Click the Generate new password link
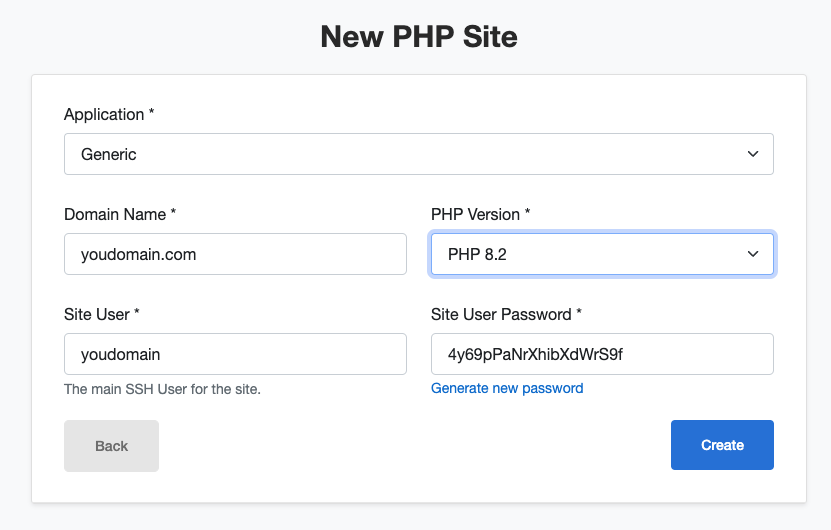This screenshot has height=530, width=831. pyautogui.click(x=507, y=388)
